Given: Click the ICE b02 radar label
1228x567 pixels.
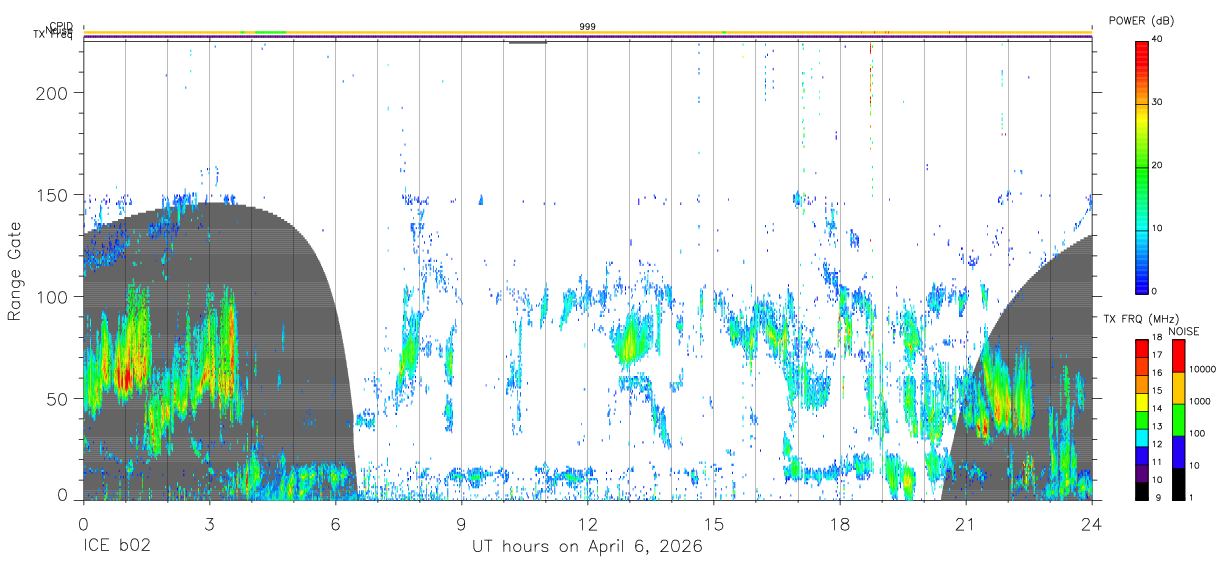Looking at the screenshot, I should [x=115, y=546].
